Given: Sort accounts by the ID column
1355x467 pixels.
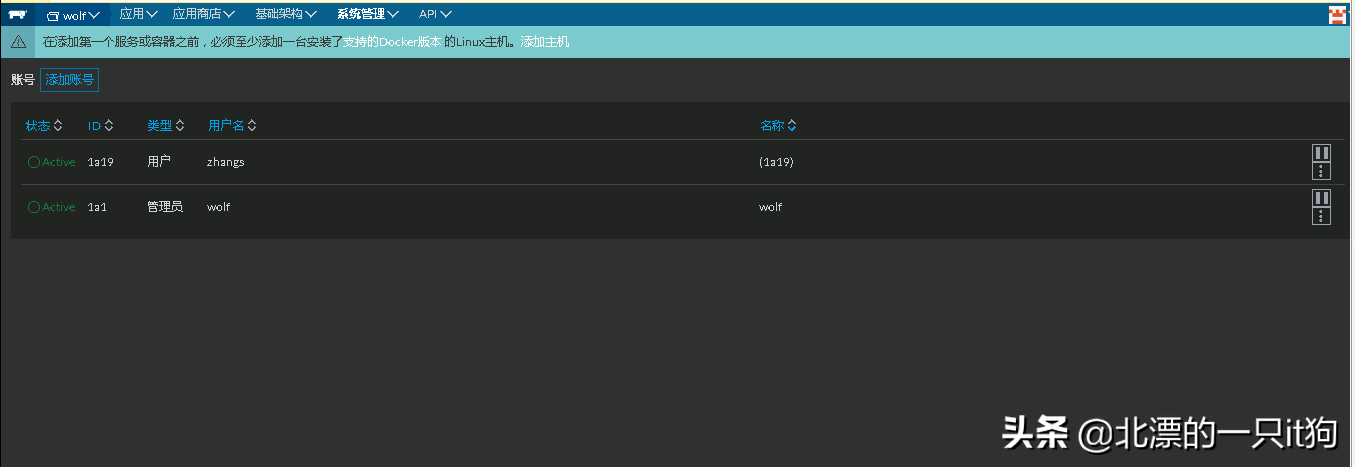Looking at the screenshot, I should point(100,126).
